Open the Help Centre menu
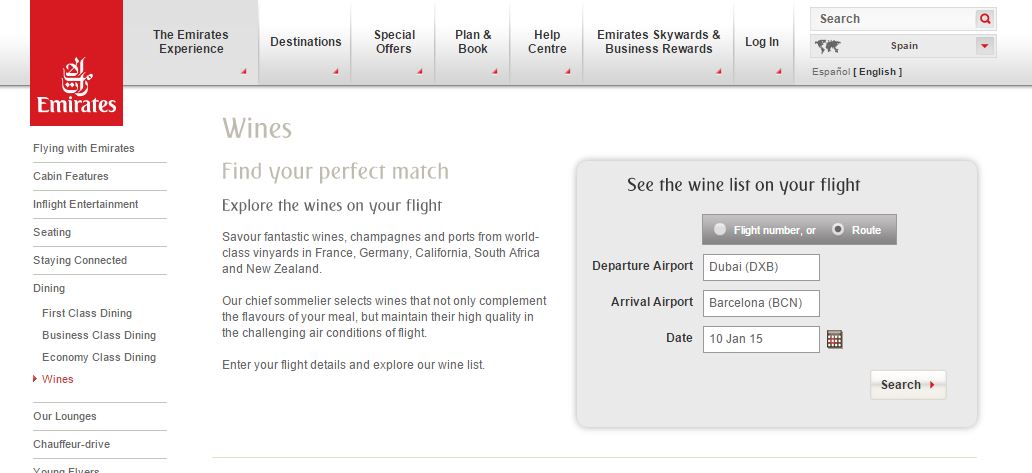The image size is (1032, 473). [547, 41]
